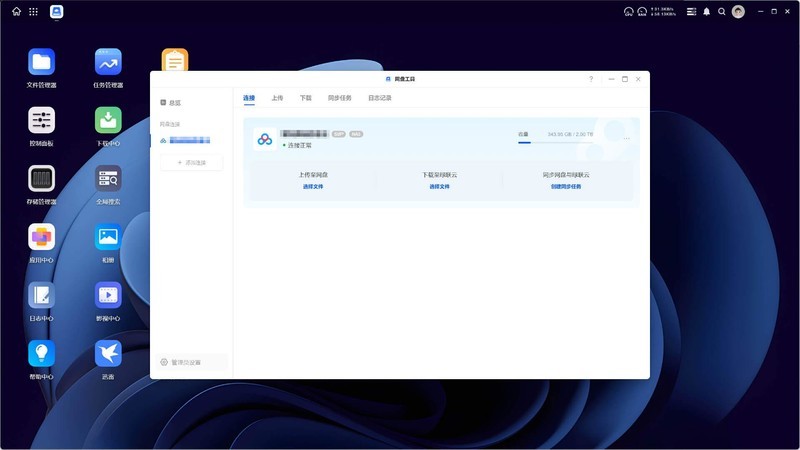Viewport: 800px width, 450px height.
Task: Open the 控制面板 control panel icon
Action: tap(41, 120)
